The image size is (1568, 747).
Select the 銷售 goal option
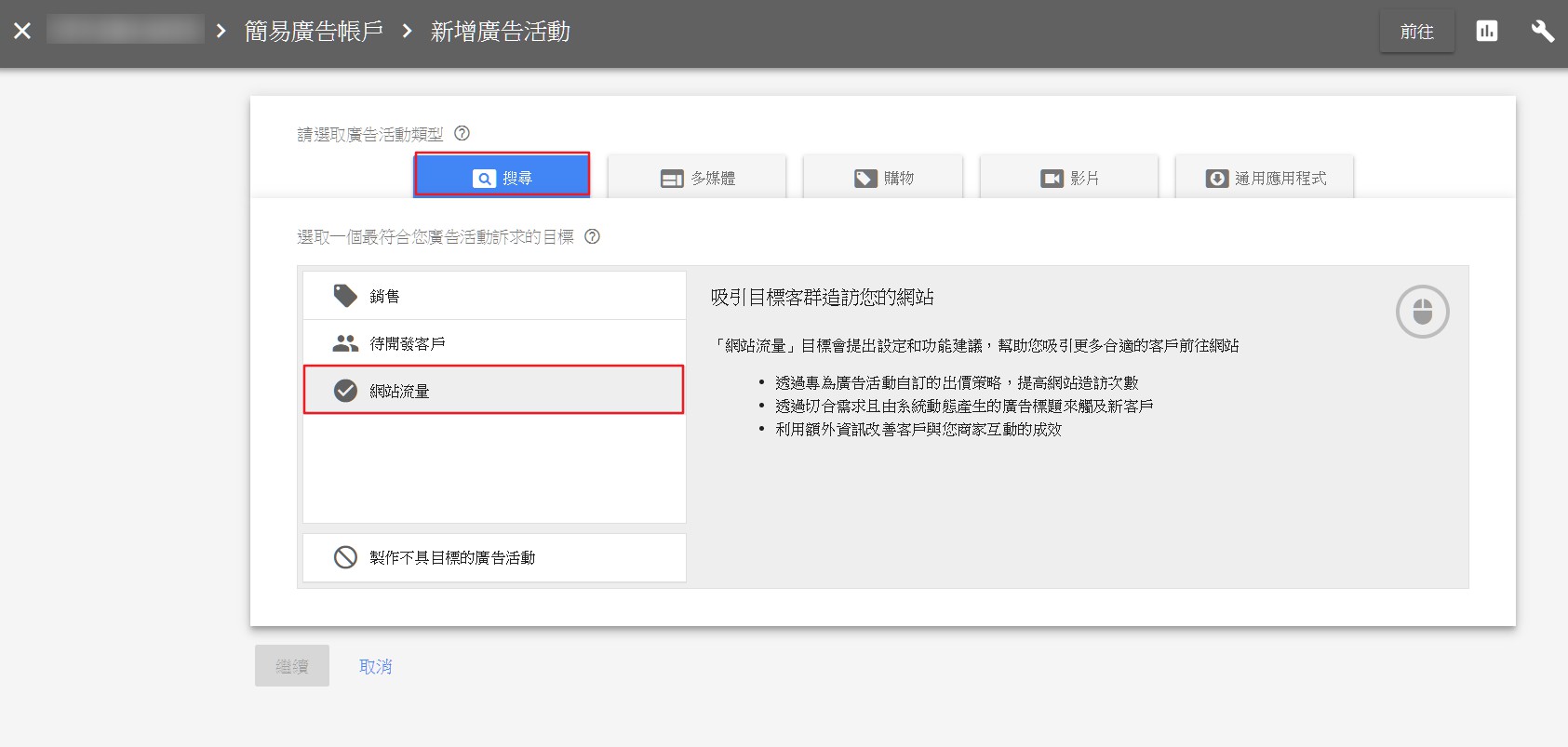pos(494,296)
